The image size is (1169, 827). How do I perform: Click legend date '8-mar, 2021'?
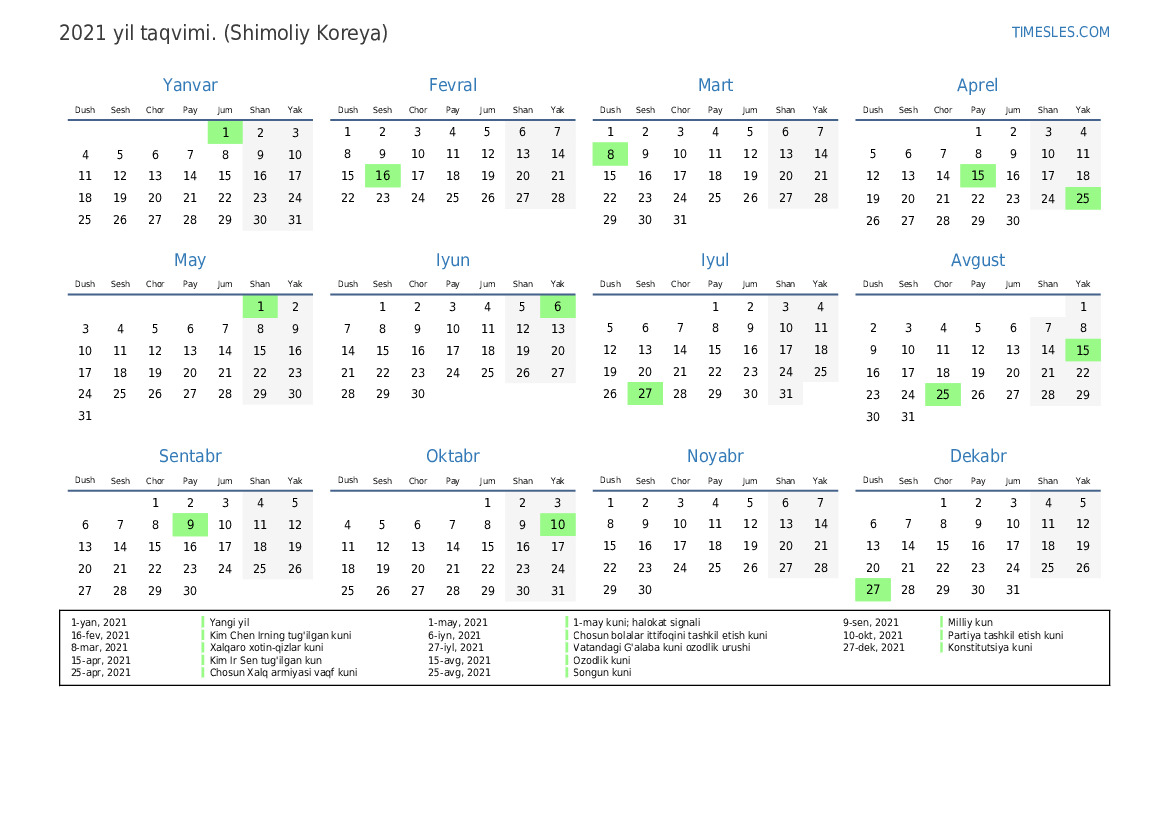pos(99,647)
